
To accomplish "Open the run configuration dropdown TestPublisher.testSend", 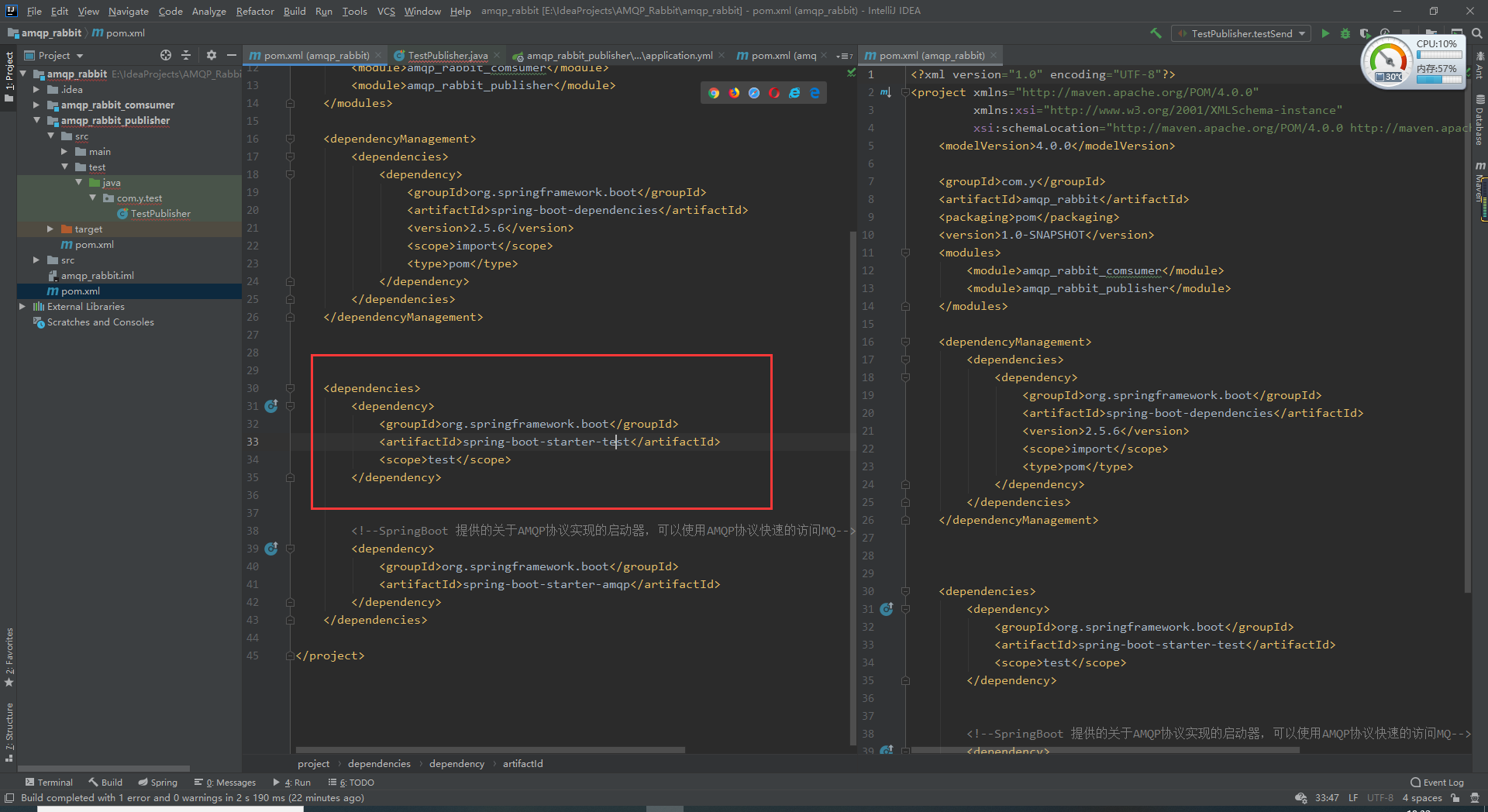I will point(1241,33).
